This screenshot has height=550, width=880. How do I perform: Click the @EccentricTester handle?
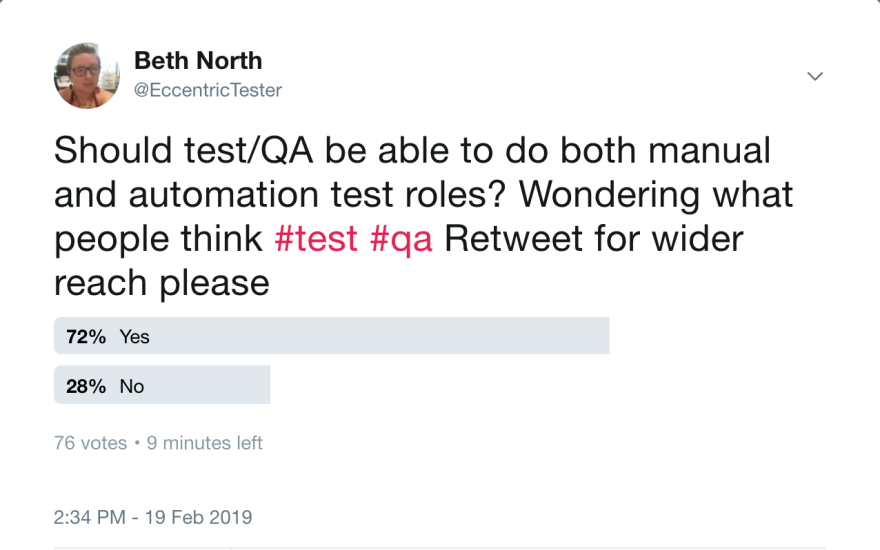click(x=208, y=91)
